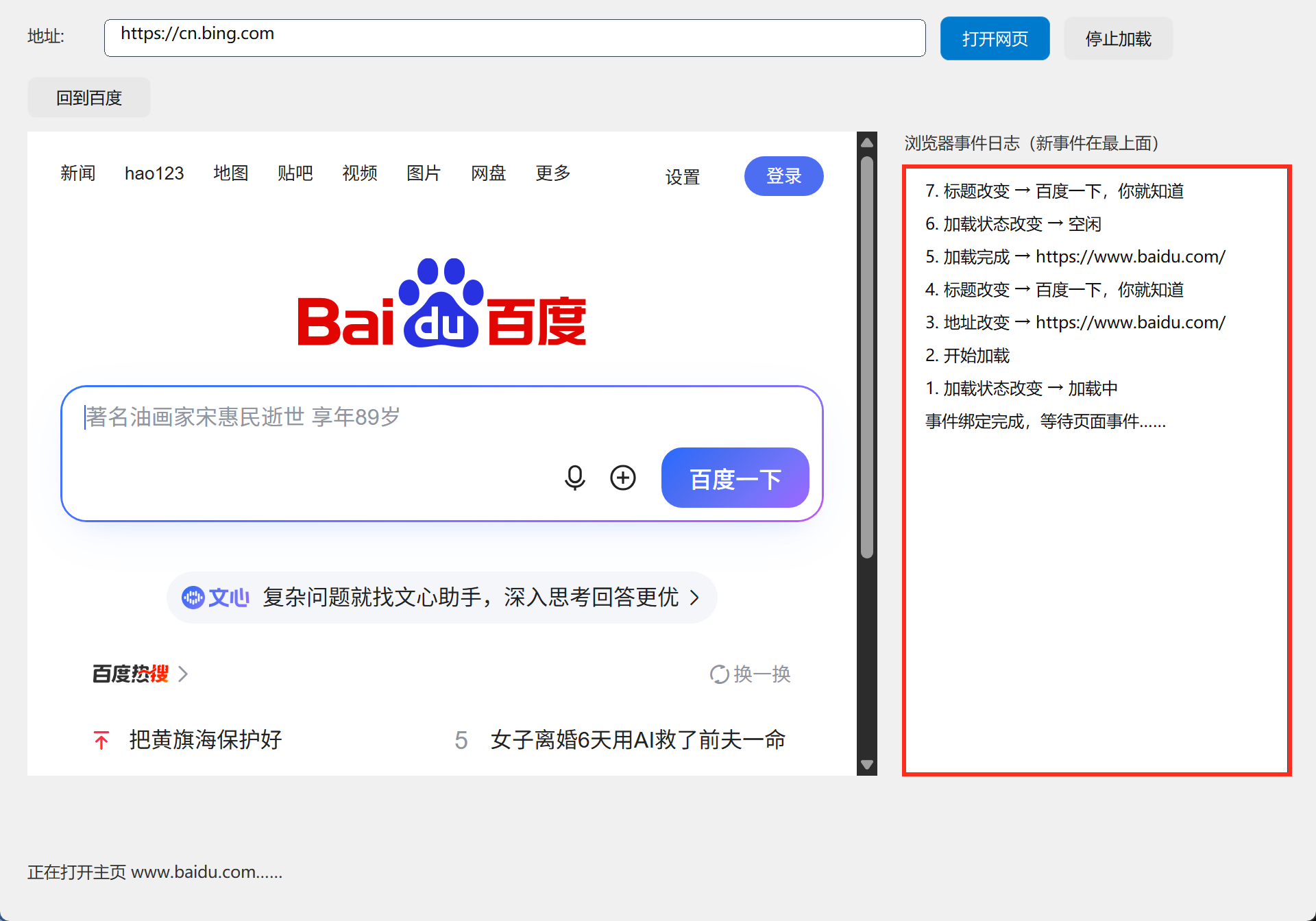Open hot search 女子离婚6天用AI救了前夫一命
Viewport: 1316px width, 921px height.
pos(637,740)
